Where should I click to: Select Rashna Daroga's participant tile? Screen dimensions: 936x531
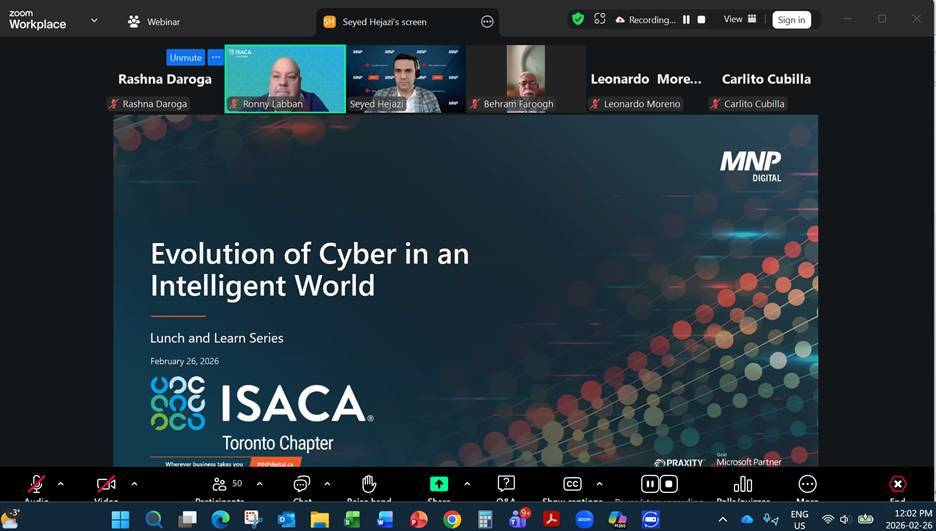tap(165, 79)
